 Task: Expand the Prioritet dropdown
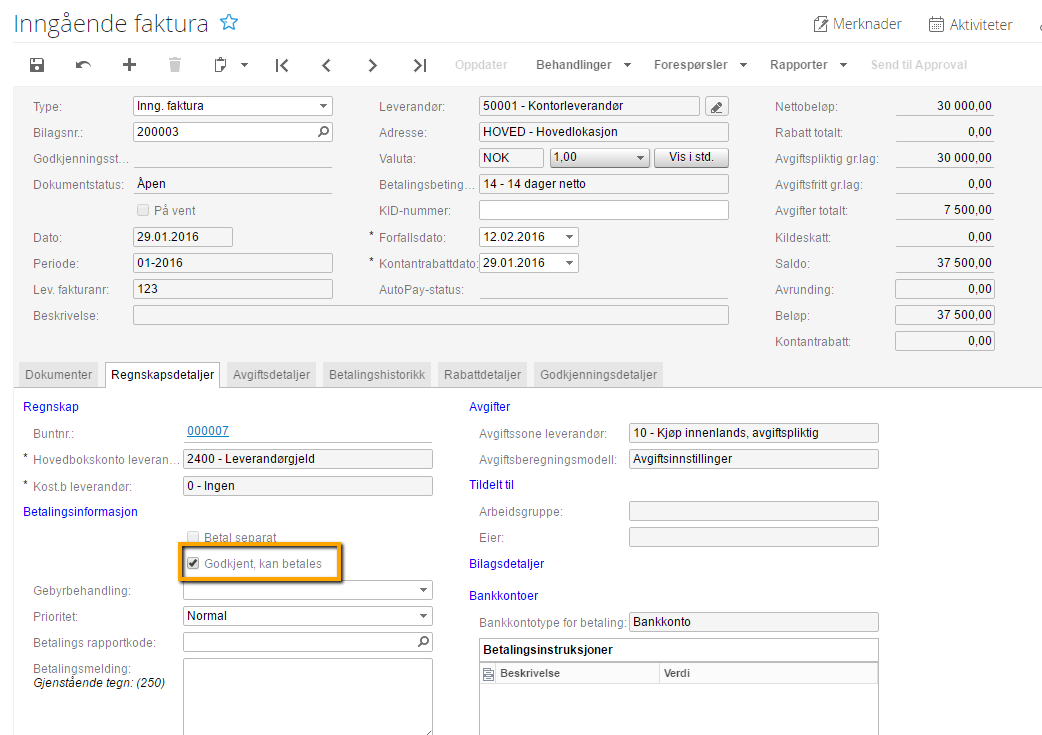click(424, 616)
